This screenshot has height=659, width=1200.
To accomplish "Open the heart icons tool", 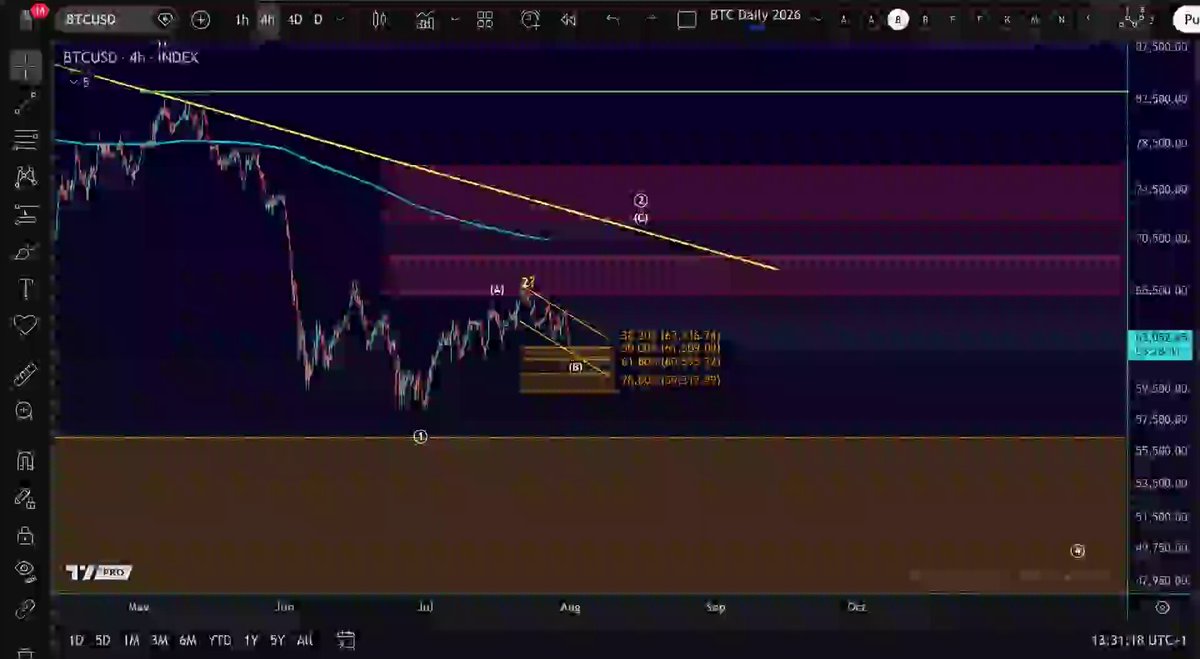I will tap(26, 325).
